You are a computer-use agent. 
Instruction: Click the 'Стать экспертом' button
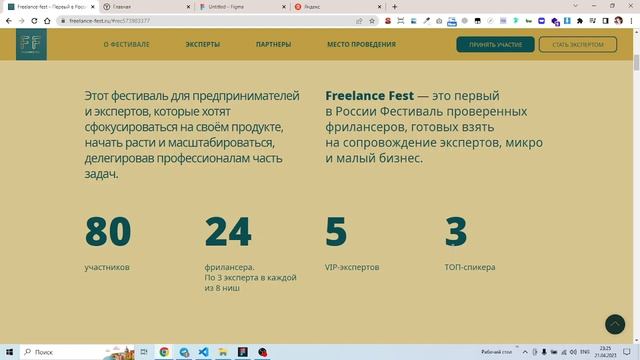[x=578, y=44]
